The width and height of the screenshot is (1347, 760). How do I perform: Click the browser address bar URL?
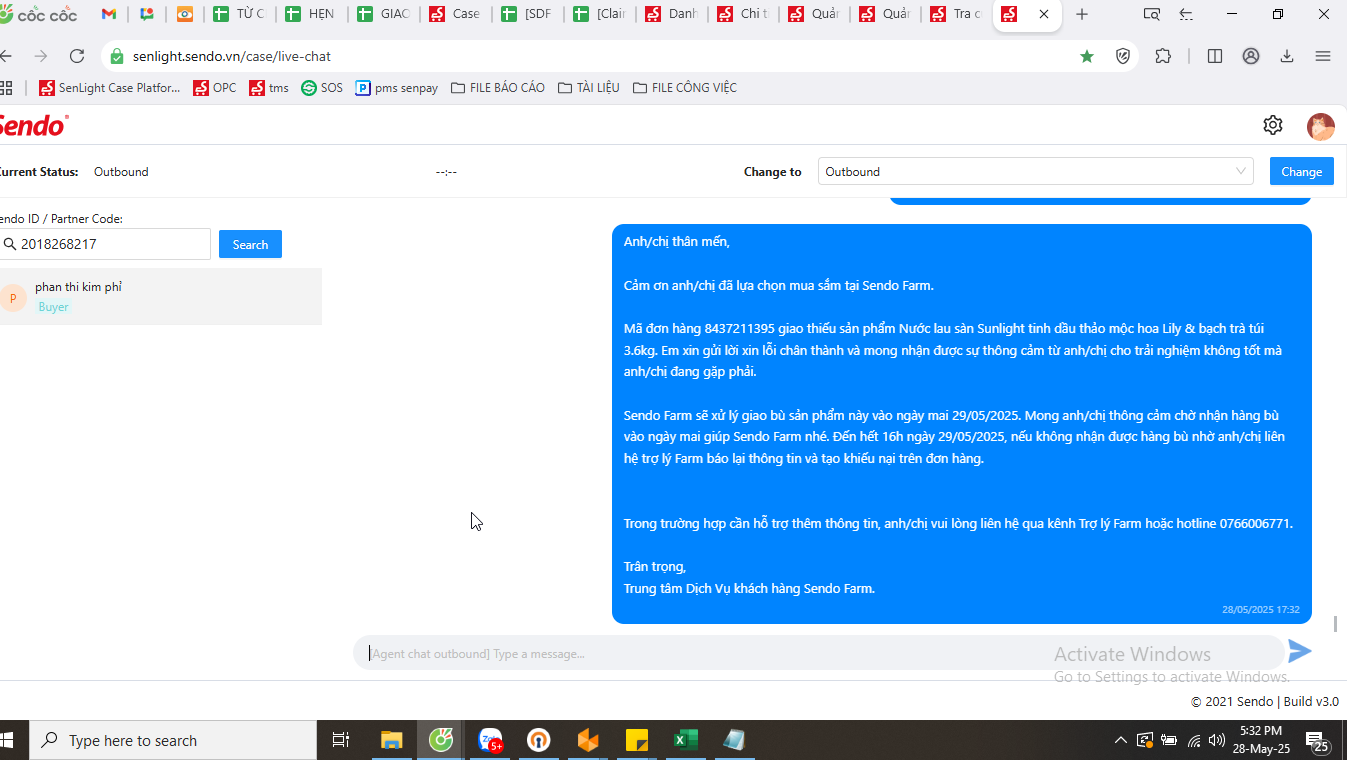(x=232, y=56)
